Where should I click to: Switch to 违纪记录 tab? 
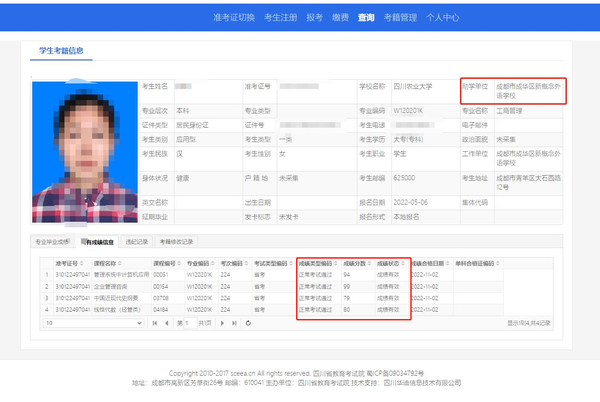point(137,242)
